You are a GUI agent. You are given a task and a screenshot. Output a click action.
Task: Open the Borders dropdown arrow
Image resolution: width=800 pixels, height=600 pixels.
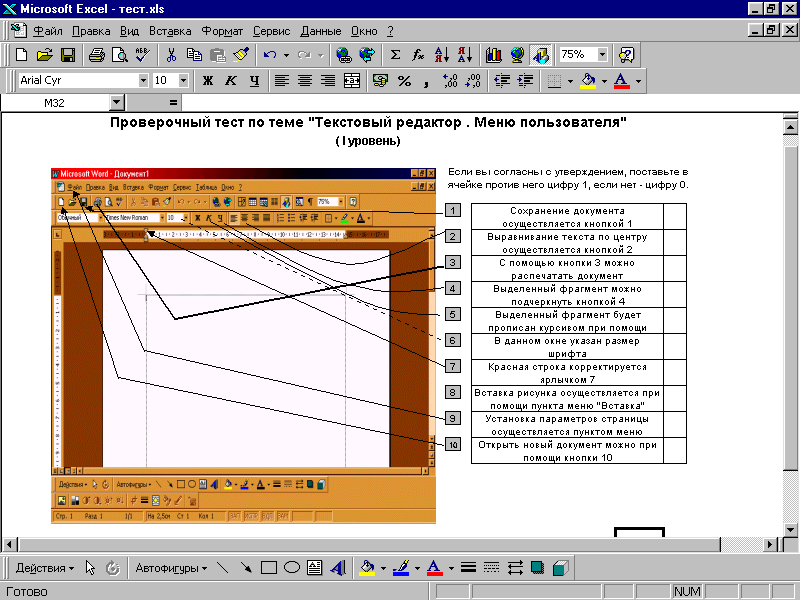[x=570, y=81]
